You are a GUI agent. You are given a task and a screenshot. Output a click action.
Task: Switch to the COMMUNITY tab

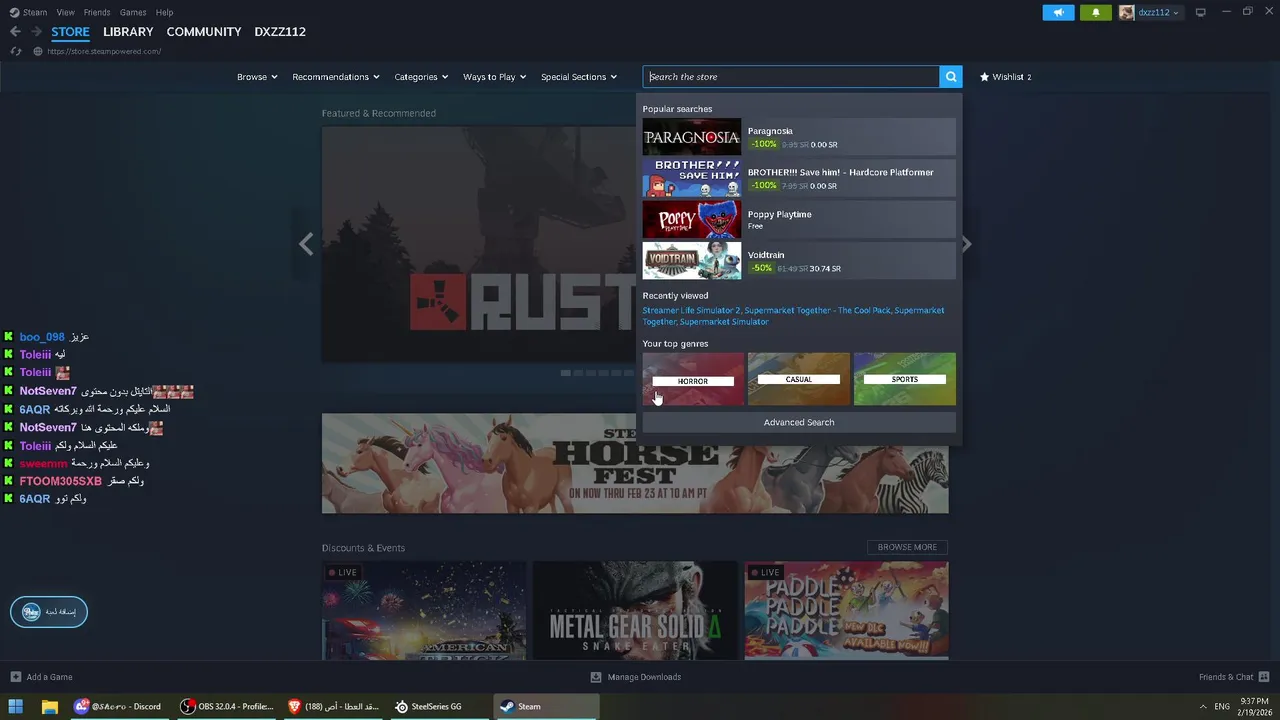point(204,32)
